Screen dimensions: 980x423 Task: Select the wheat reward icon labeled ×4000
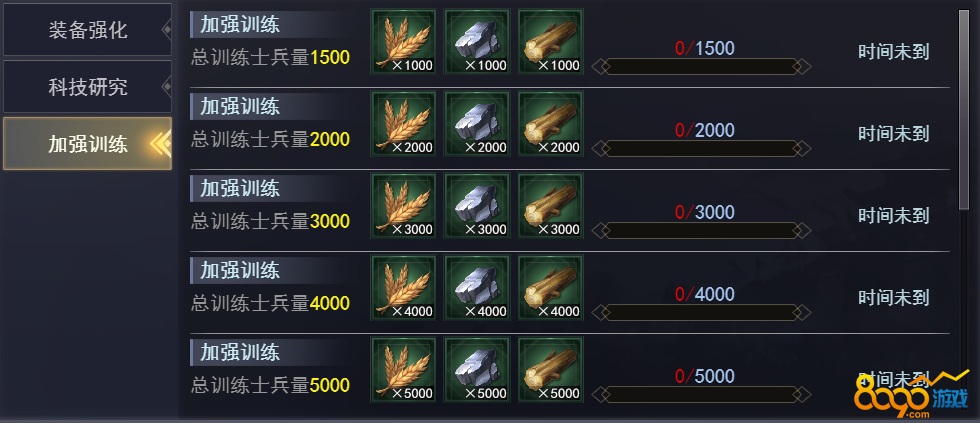coord(403,287)
